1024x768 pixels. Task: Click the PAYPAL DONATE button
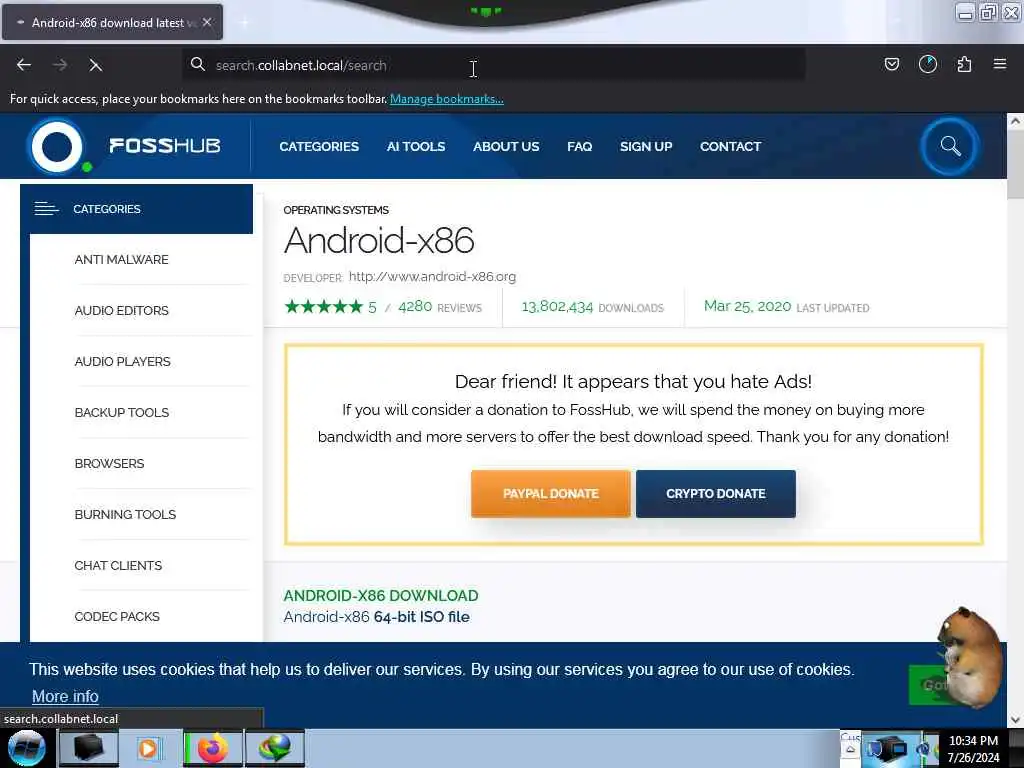coord(551,494)
